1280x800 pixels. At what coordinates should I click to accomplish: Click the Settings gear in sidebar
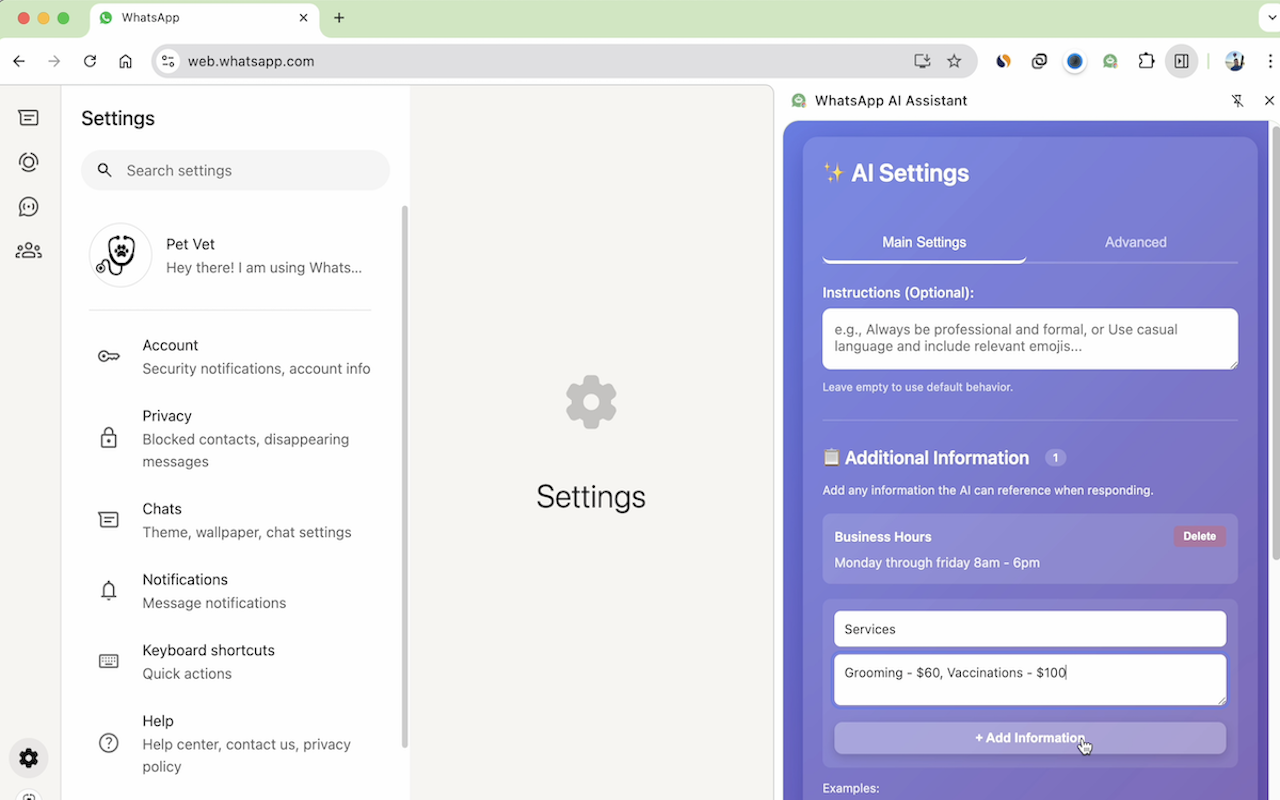29,758
